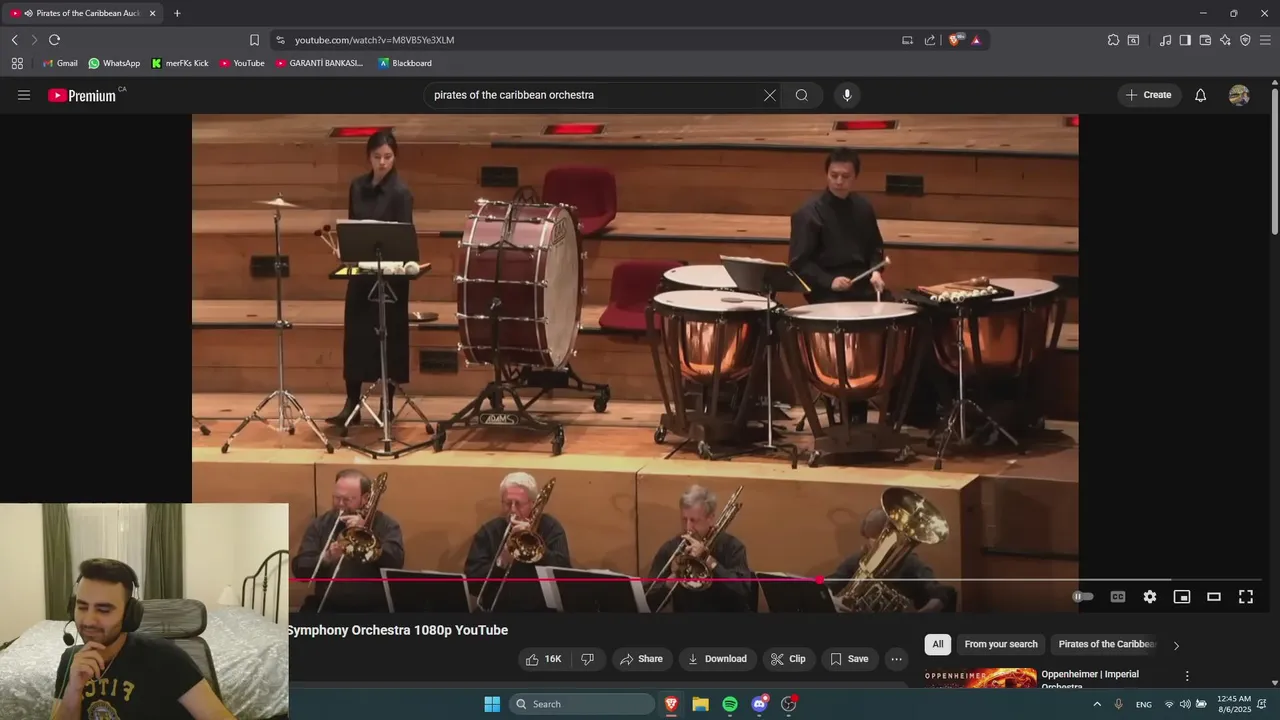Image resolution: width=1280 pixels, height=720 pixels.
Task: Switch to miniplayer mode
Action: [x=1182, y=597]
